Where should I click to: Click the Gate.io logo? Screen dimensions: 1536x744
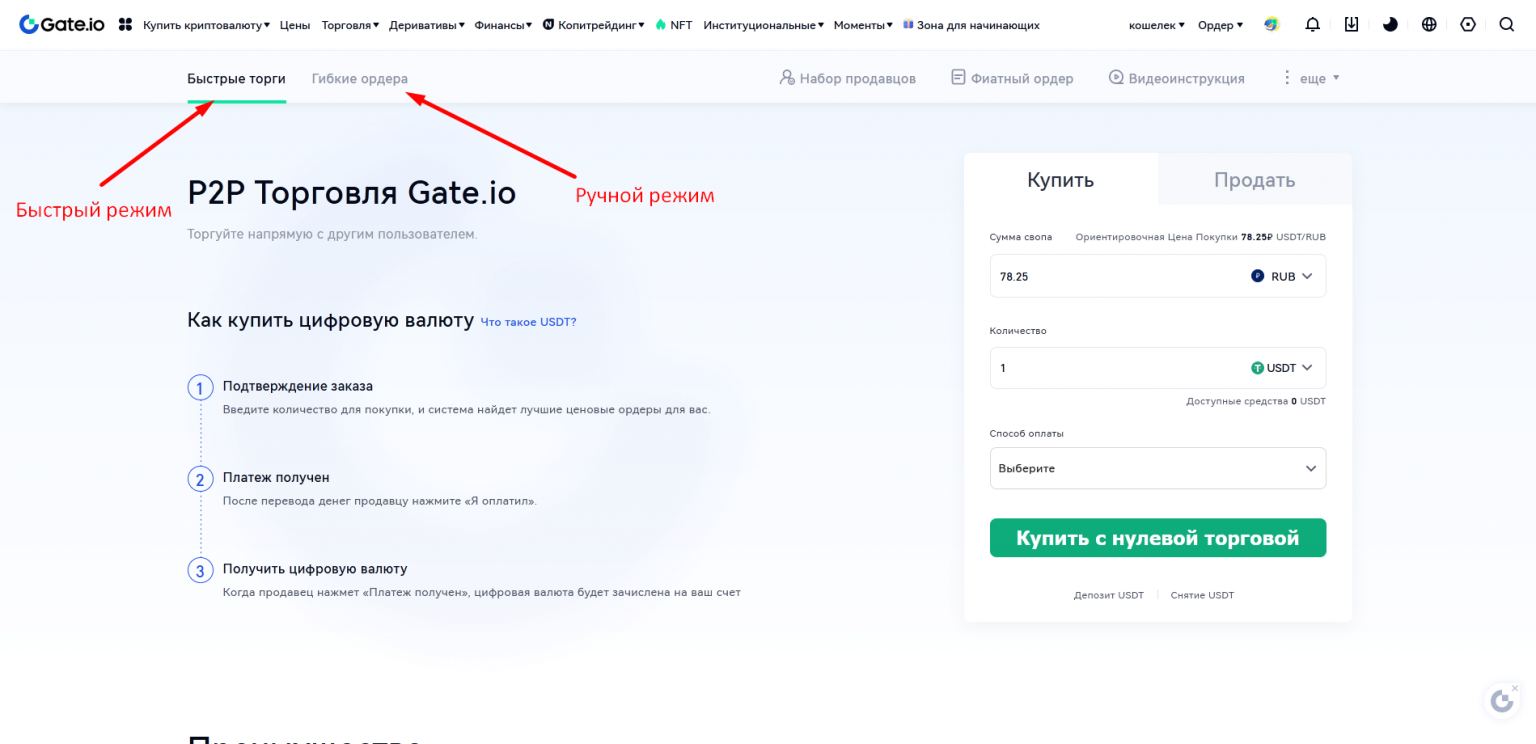tap(62, 25)
